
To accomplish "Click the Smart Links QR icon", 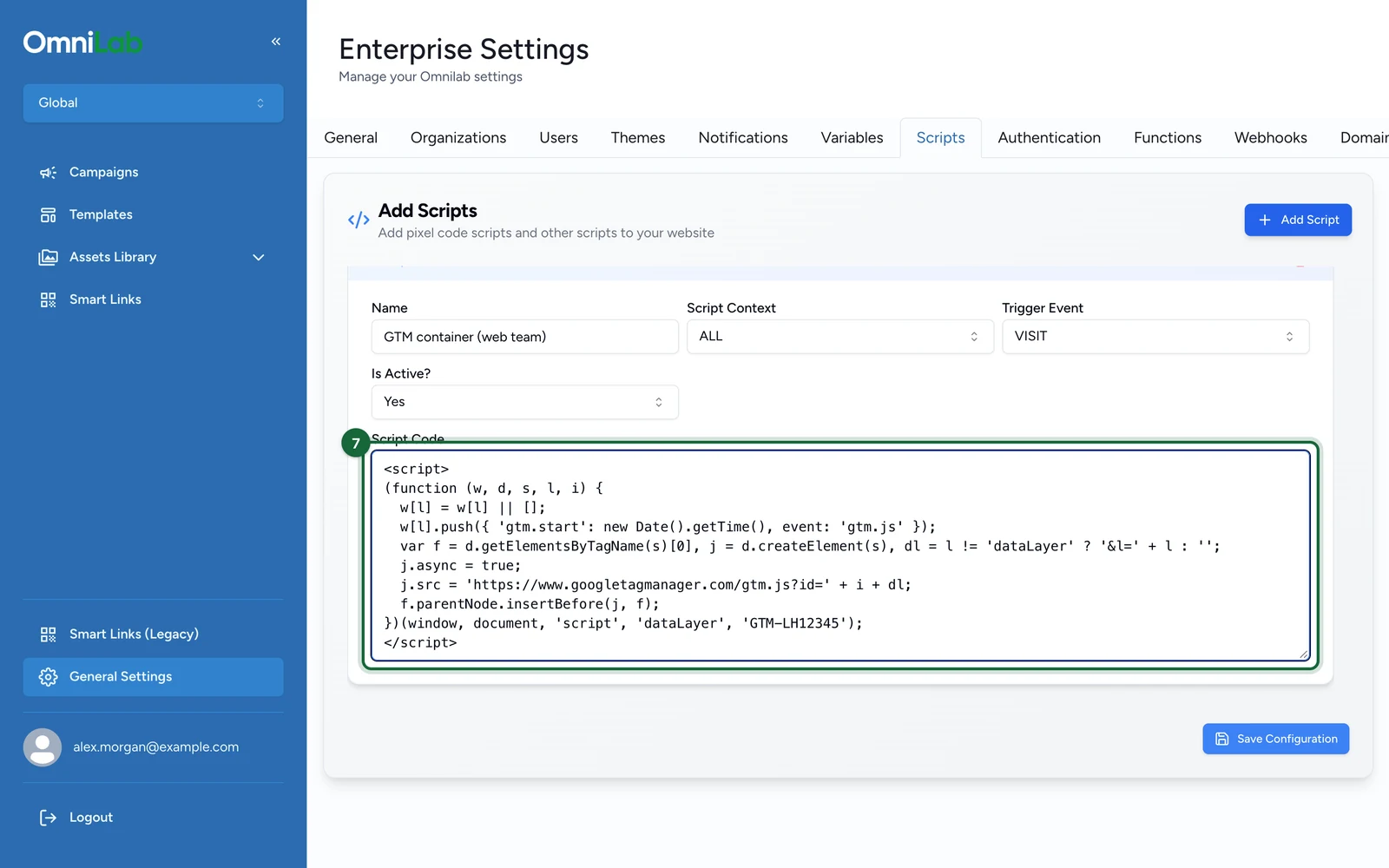I will click(x=48, y=300).
